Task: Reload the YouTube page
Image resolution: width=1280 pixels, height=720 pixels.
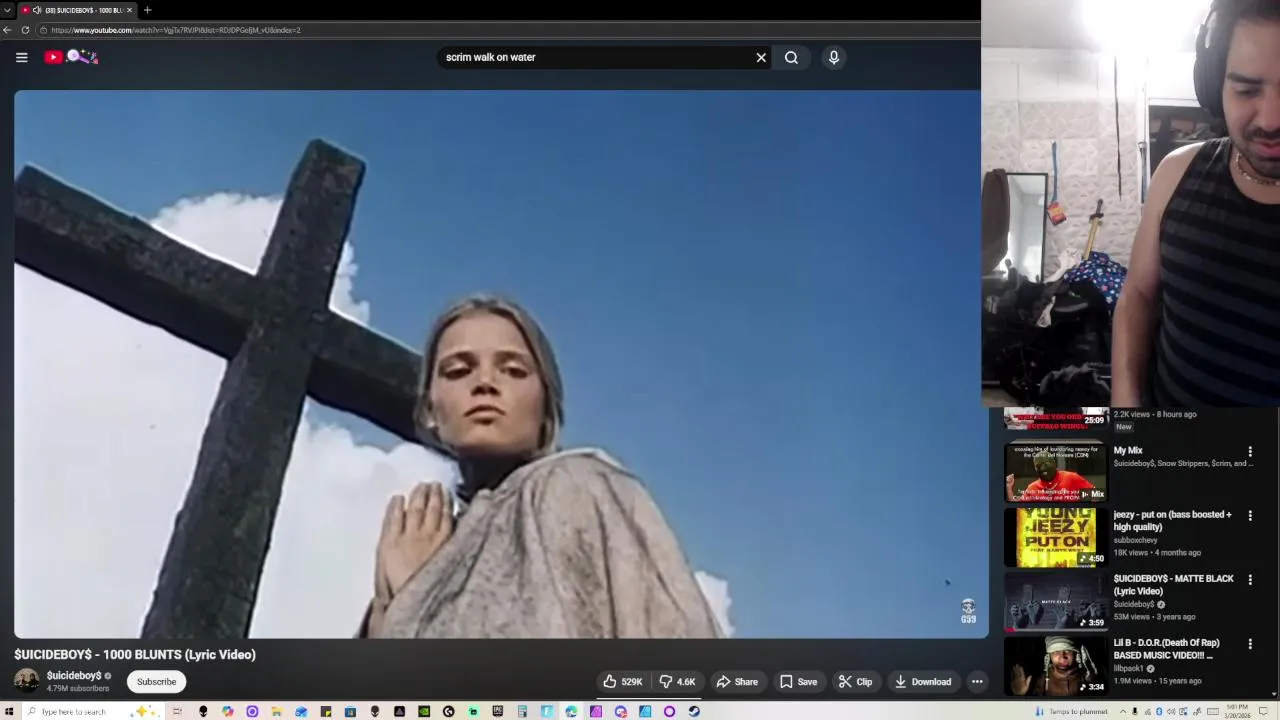Action: tap(26, 30)
